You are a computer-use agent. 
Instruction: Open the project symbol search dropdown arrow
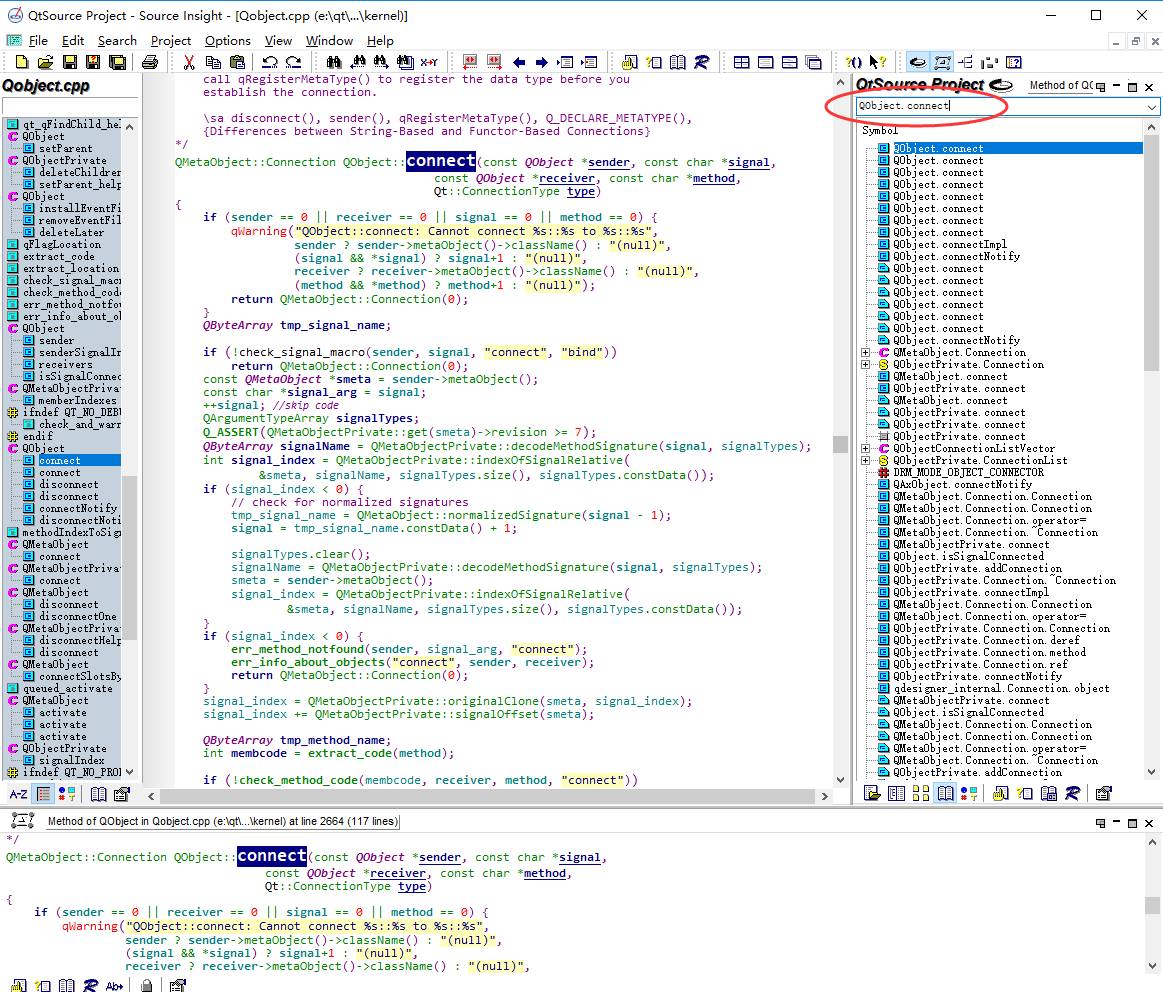[x=1152, y=106]
